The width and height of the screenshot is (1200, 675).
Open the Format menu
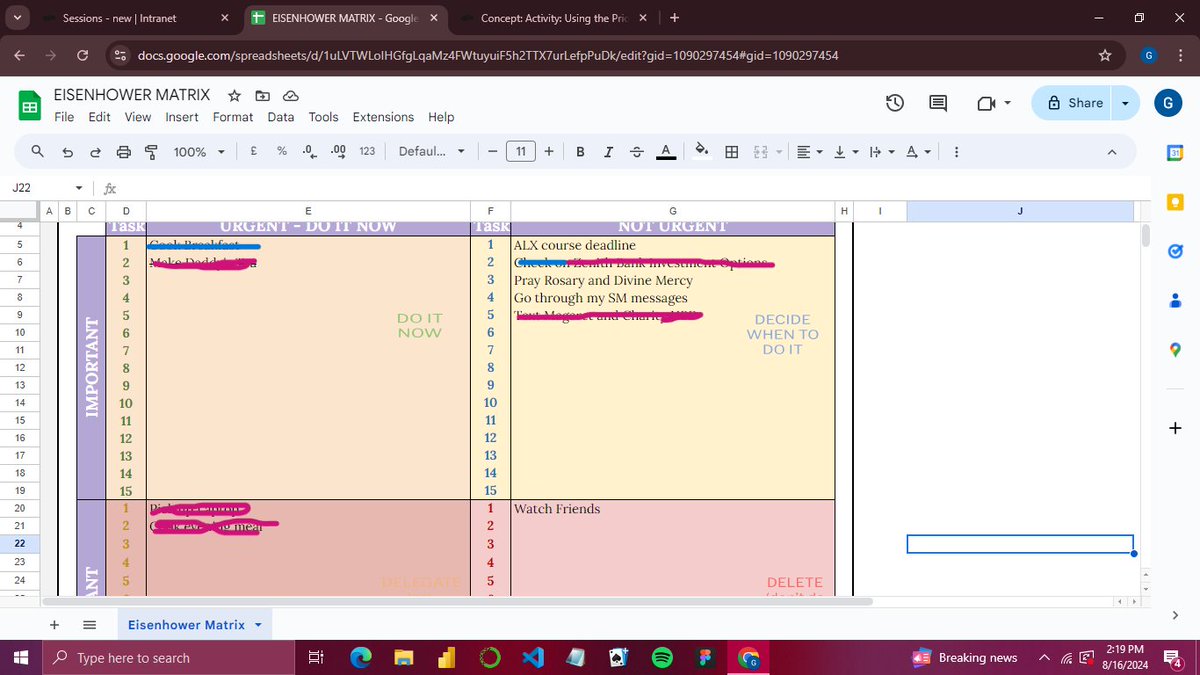pyautogui.click(x=233, y=117)
